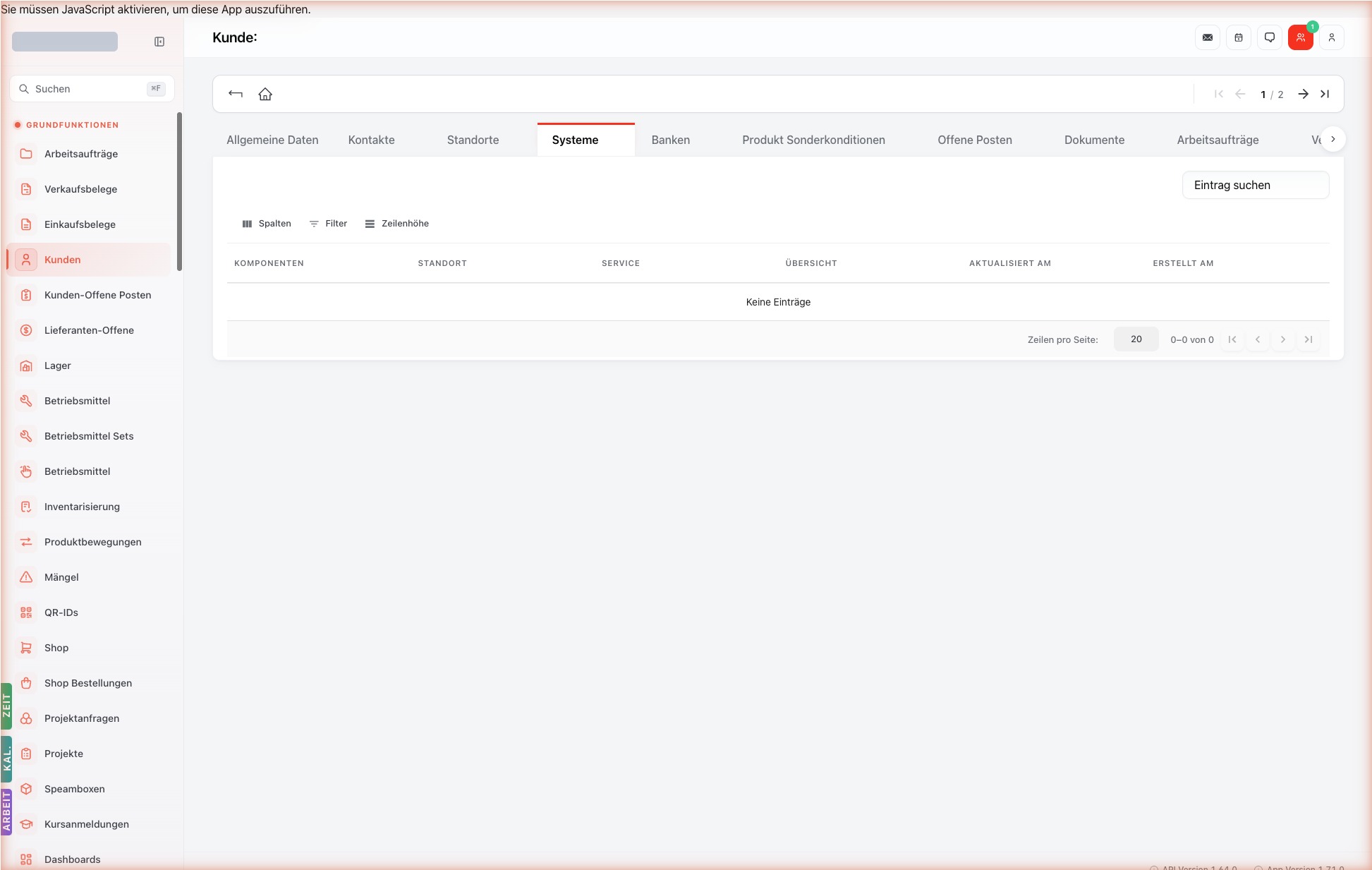Click the red users notification icon

coord(1301,37)
